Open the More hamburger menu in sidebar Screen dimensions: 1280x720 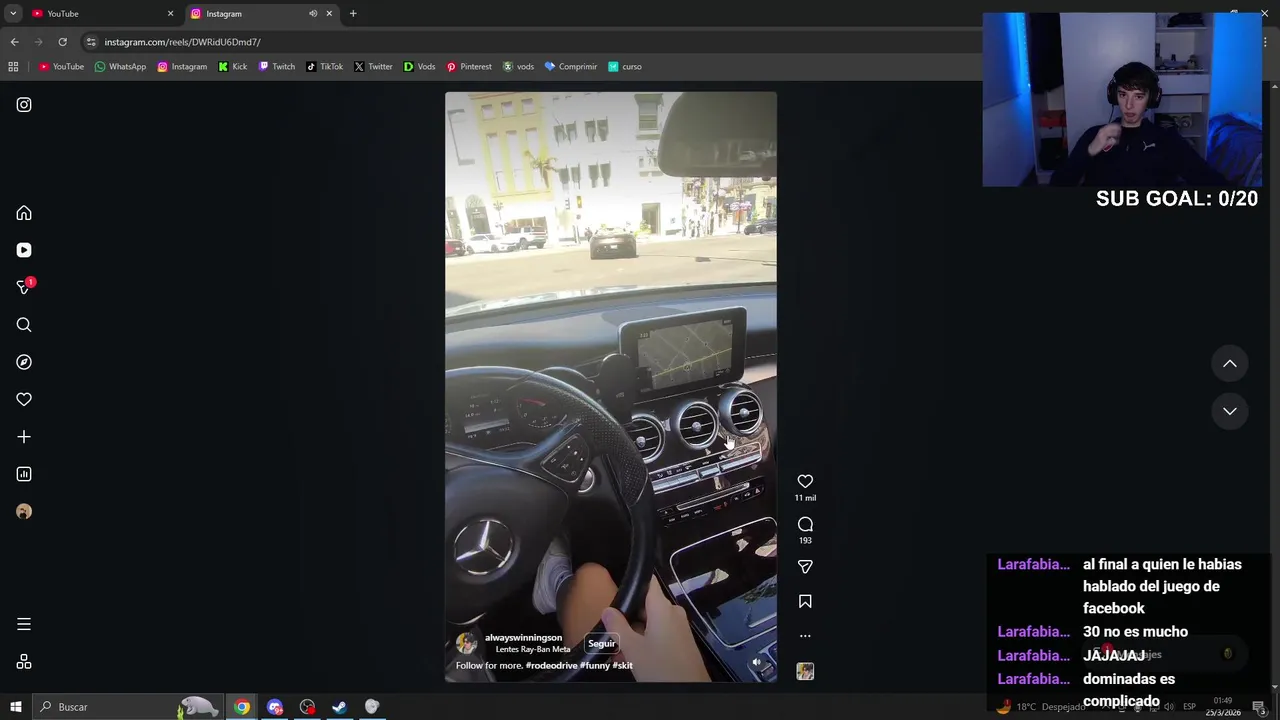click(x=24, y=624)
